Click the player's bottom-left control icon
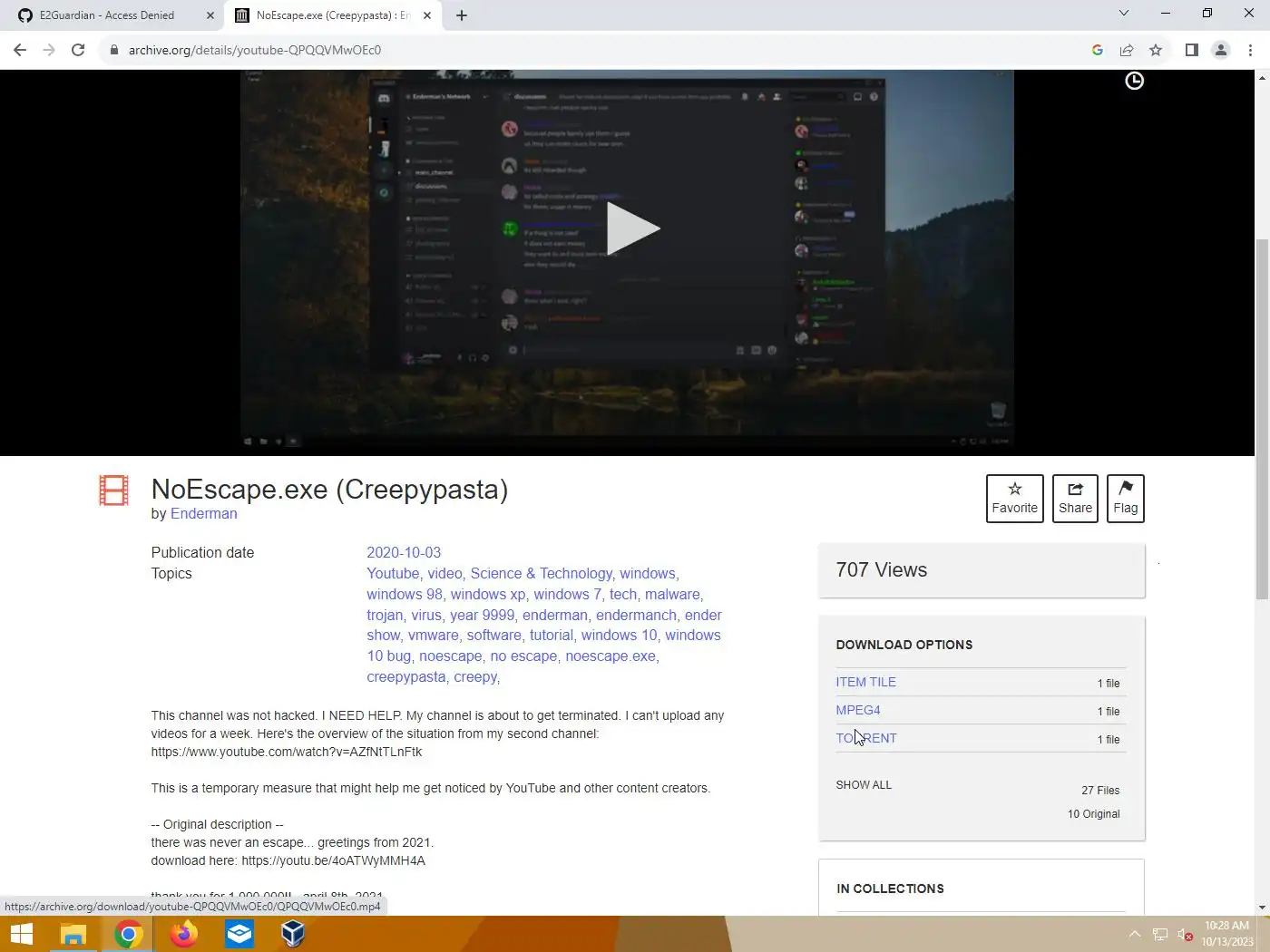 point(248,442)
